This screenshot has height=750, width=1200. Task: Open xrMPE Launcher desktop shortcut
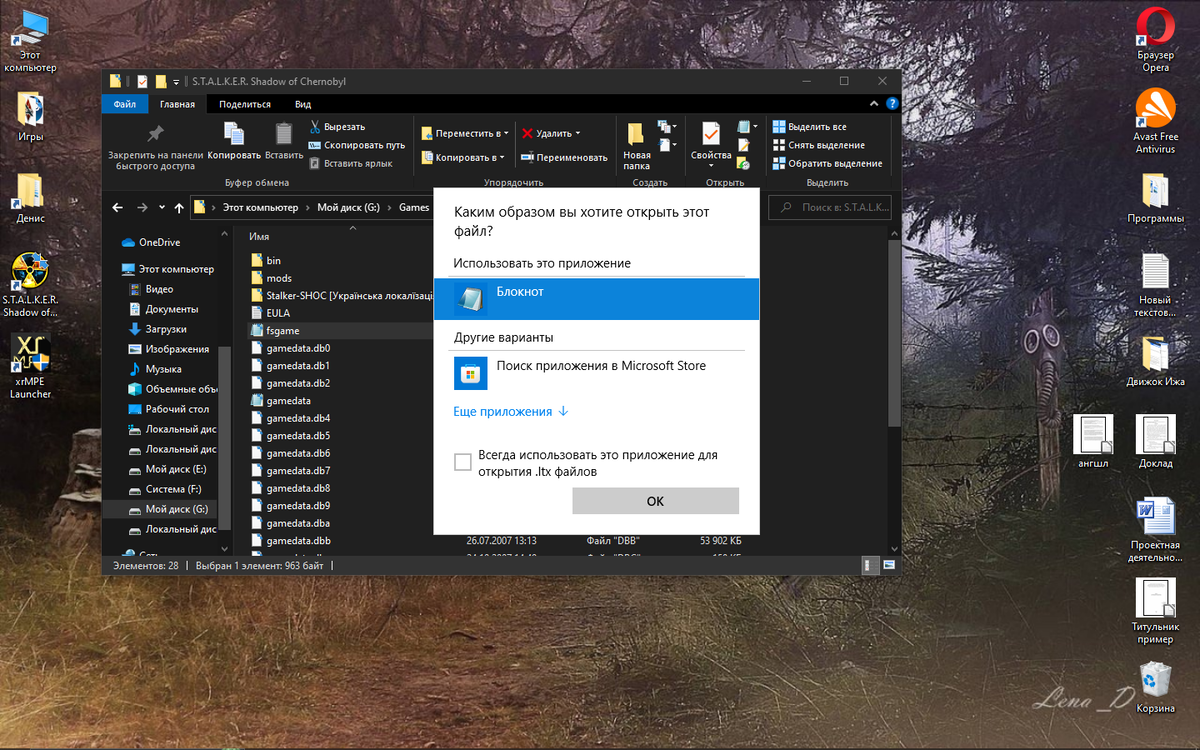30,366
